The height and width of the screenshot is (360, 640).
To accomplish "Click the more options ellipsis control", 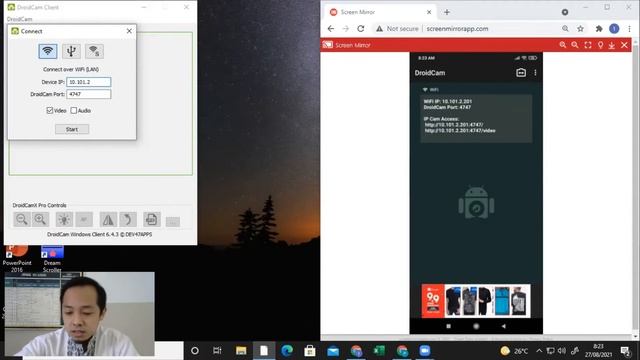I will [x=173, y=222].
